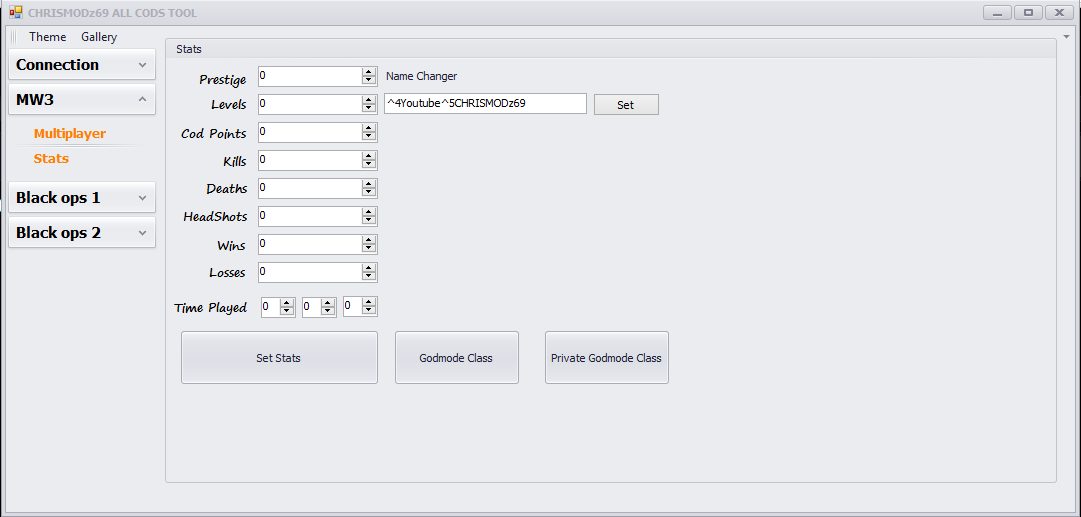This screenshot has height=517, width=1081.
Task: Click the menu strip grip handle
Action: (14, 37)
